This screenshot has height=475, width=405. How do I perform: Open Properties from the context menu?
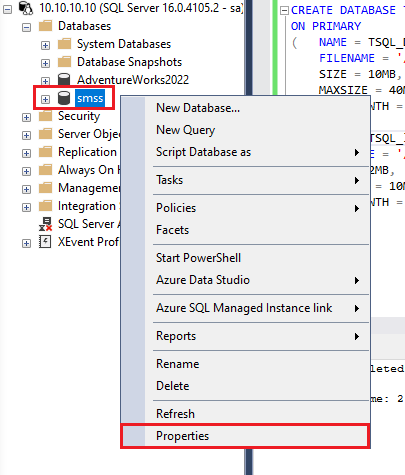pos(245,436)
